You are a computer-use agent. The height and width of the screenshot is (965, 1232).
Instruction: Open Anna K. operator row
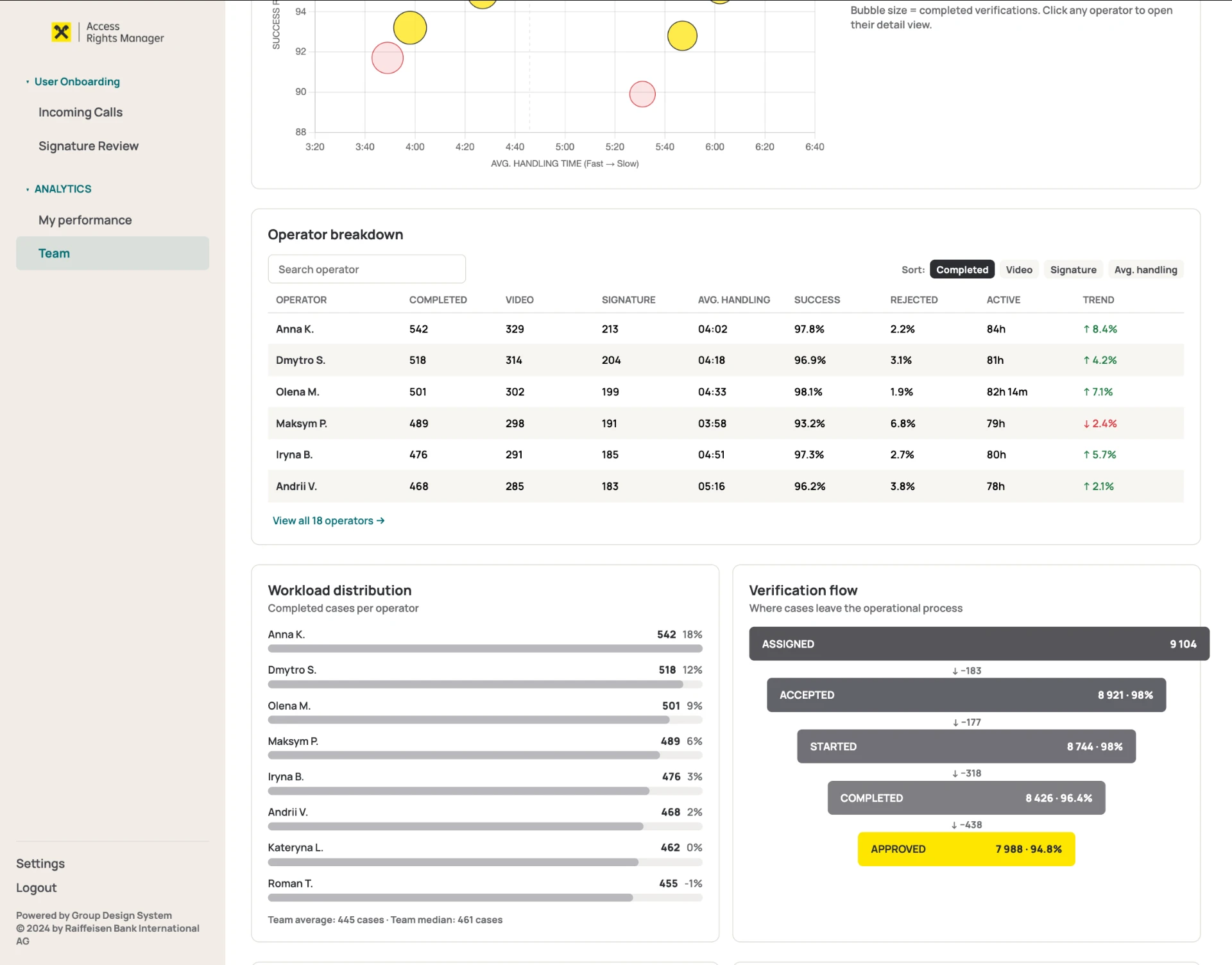point(726,329)
